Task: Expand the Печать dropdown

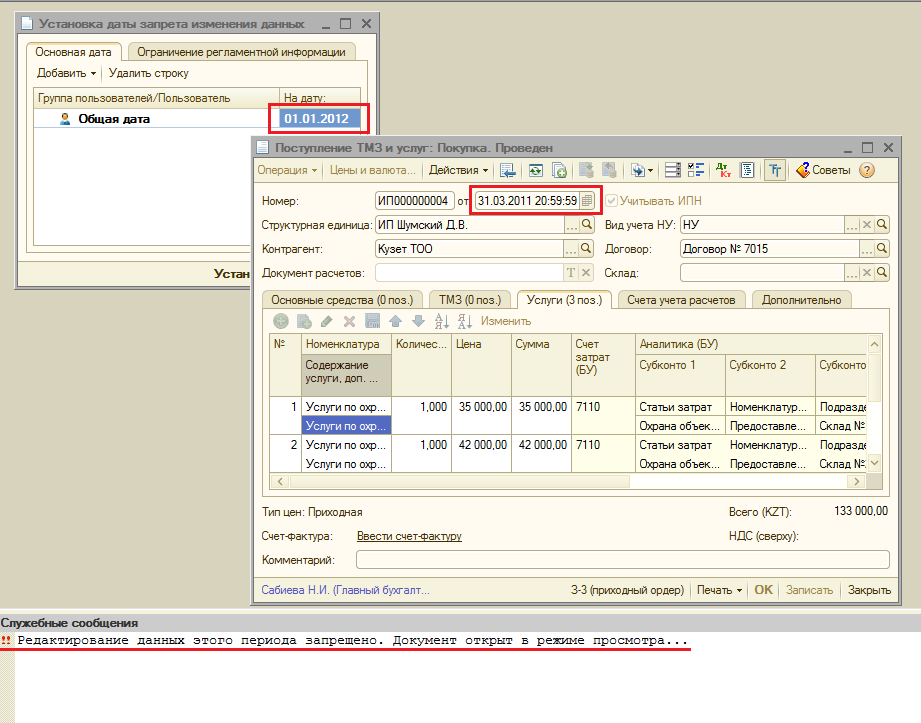Action: [720, 590]
